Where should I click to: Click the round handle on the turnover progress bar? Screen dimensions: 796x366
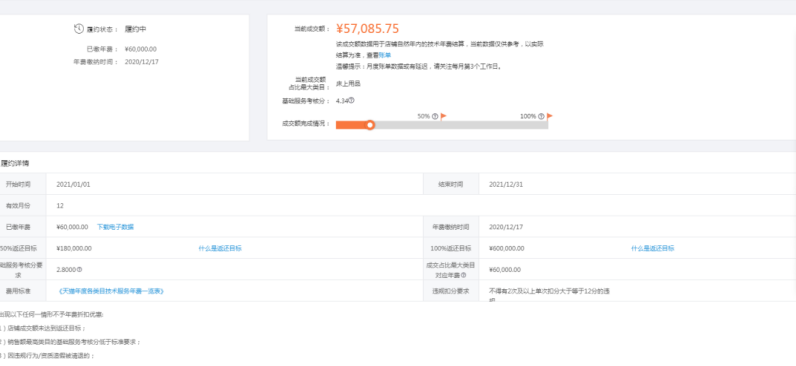pos(370,125)
